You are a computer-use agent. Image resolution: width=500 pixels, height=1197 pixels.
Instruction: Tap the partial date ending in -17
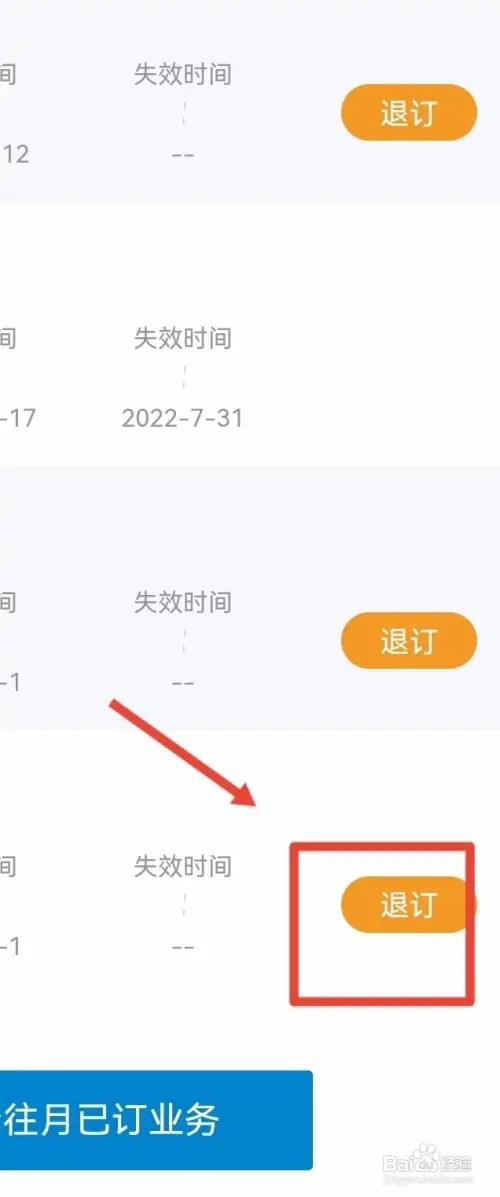pyautogui.click(x=18, y=418)
